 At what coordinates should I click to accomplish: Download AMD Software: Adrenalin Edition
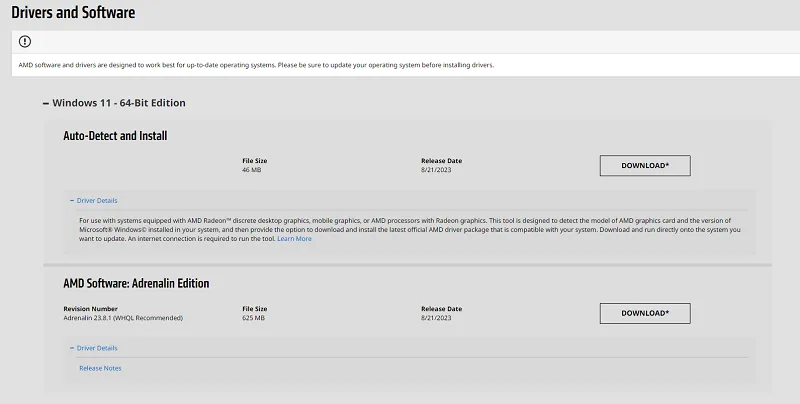click(645, 314)
